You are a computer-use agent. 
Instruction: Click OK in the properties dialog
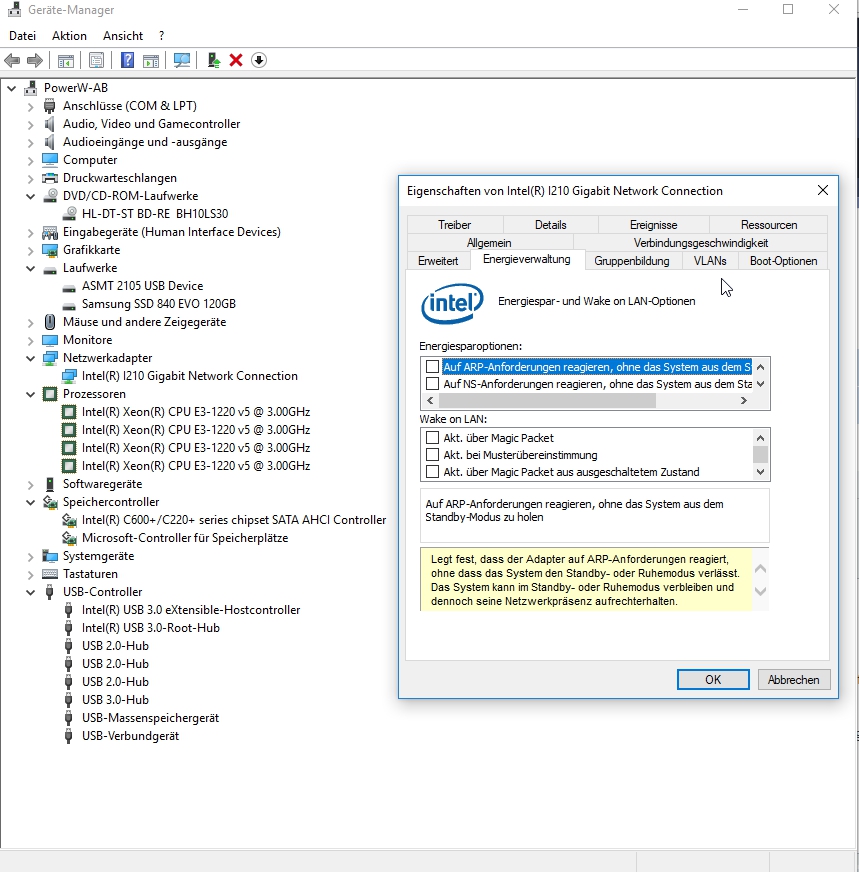[x=713, y=680]
